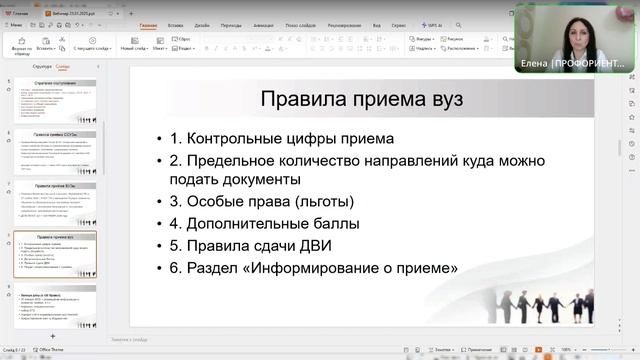Click Office Theme label in status bar
This screenshot has height=360, width=640.
coord(48,350)
